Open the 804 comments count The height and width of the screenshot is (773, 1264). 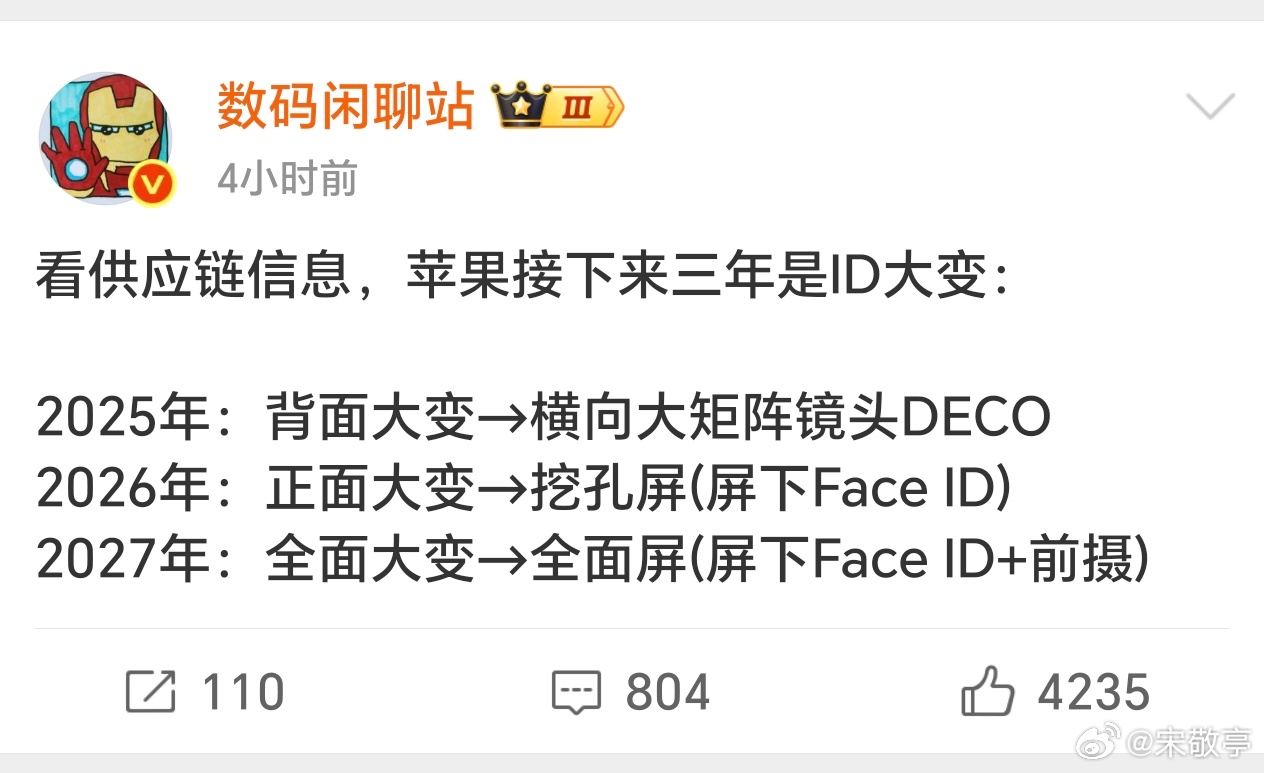(x=668, y=692)
